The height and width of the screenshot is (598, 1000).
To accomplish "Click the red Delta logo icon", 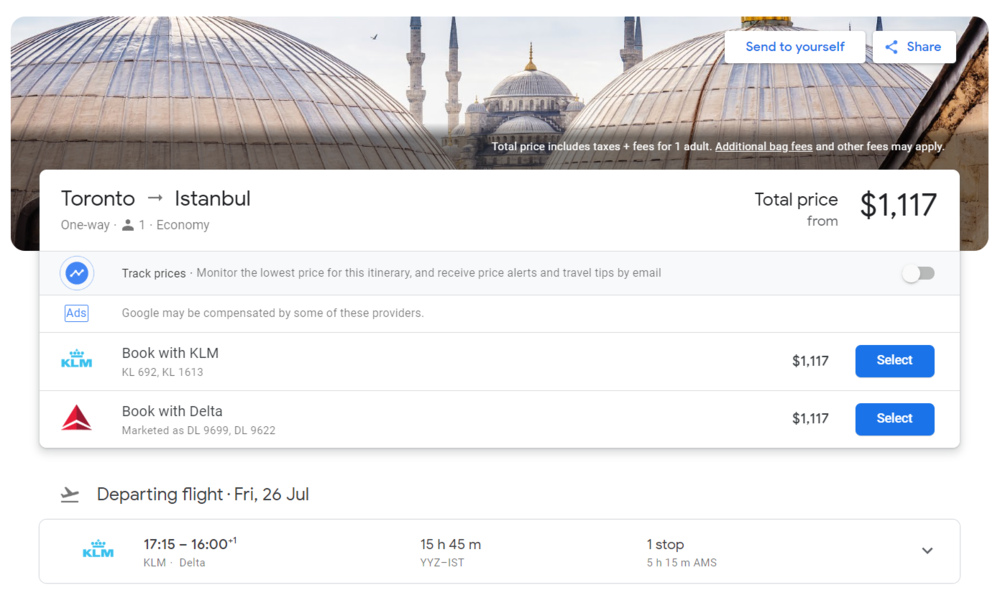I will click(77, 419).
